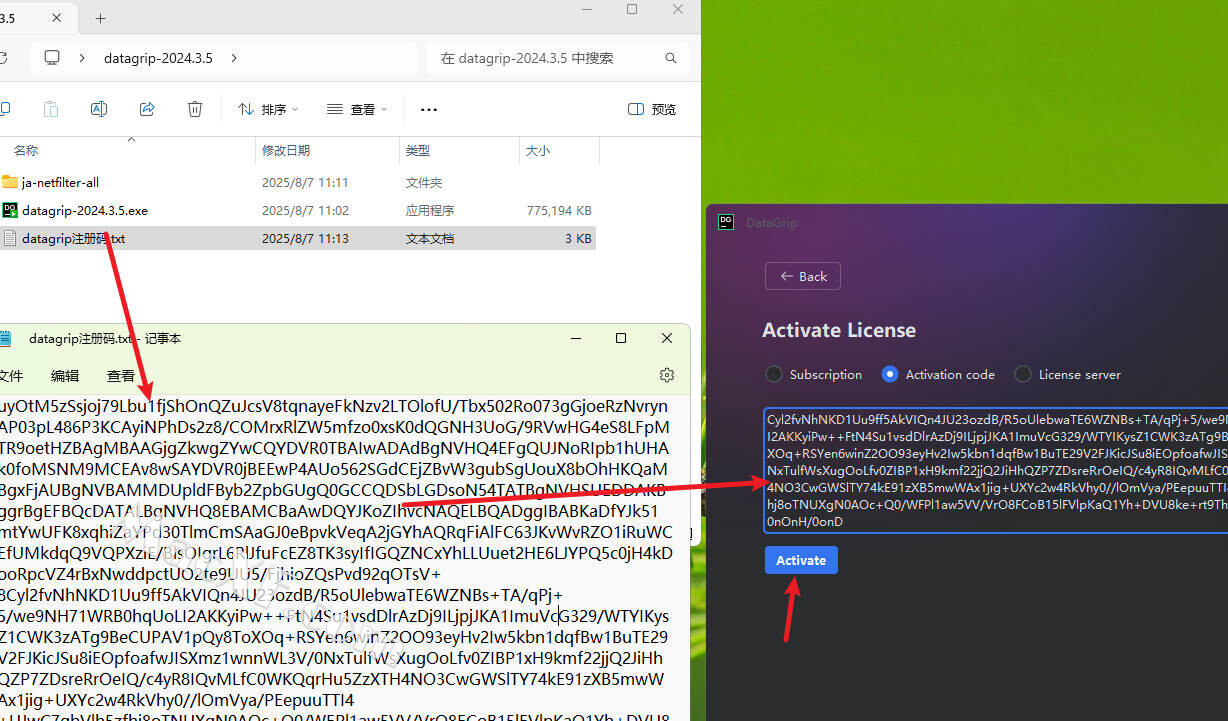Click the Share icon in Explorer toolbar
The height and width of the screenshot is (721, 1228).
147,109
